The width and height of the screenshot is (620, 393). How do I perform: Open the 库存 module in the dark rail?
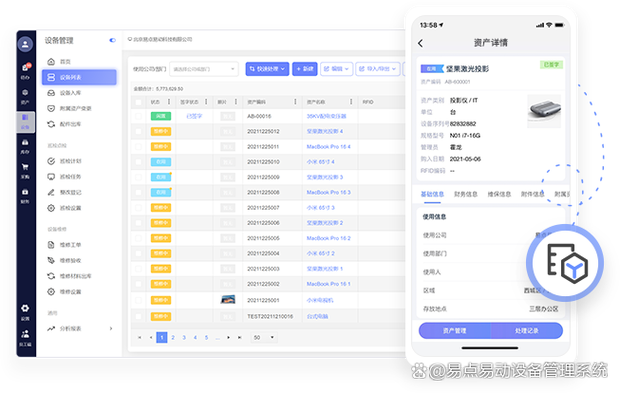(25, 146)
